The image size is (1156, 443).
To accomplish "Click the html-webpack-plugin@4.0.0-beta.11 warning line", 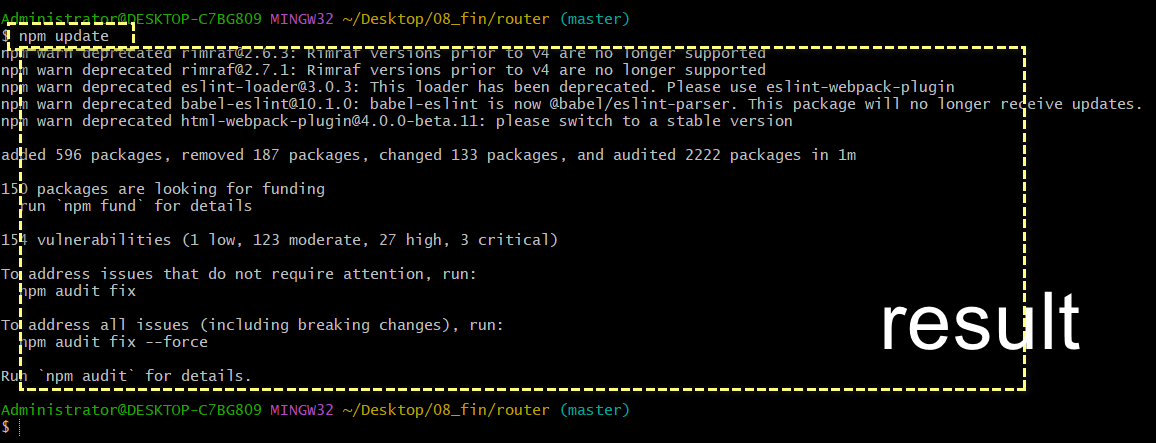I will point(397,121).
